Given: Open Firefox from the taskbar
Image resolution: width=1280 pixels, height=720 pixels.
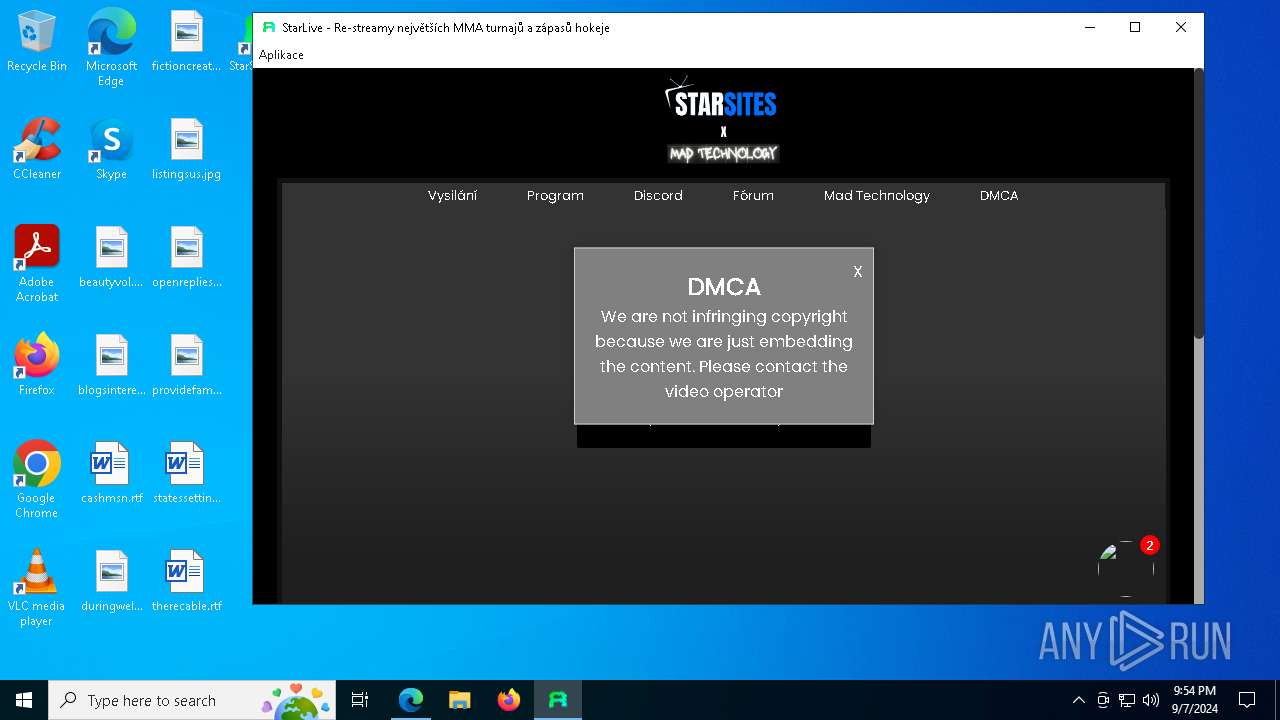Looking at the screenshot, I should click(x=509, y=700).
